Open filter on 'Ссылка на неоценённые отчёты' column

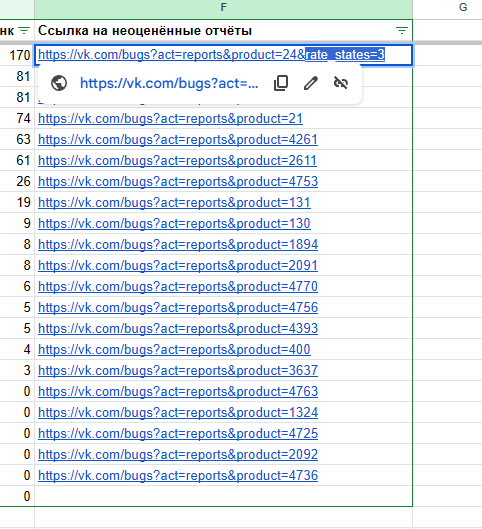[401, 31]
